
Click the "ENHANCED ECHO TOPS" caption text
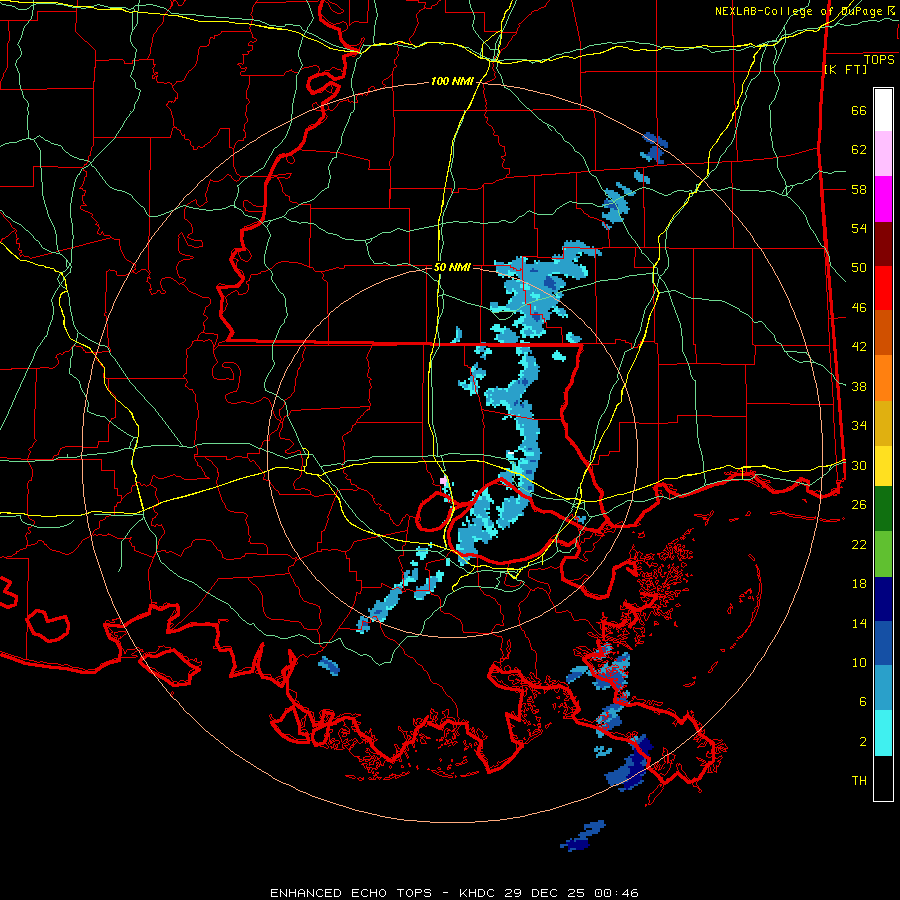pos(351,893)
